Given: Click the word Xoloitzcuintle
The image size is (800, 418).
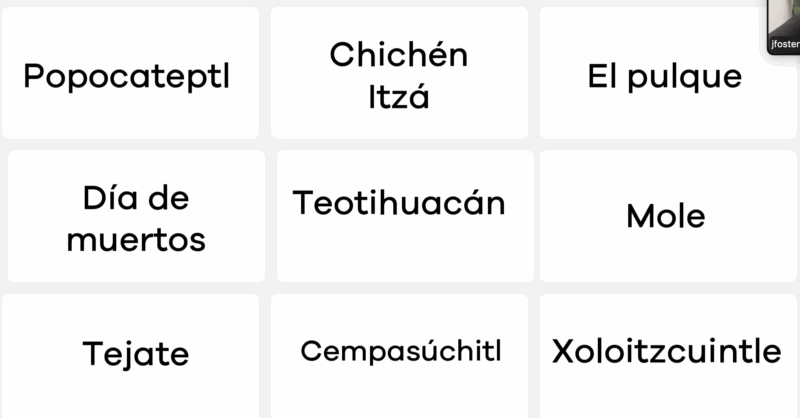Looking at the screenshot, I should (x=667, y=351).
